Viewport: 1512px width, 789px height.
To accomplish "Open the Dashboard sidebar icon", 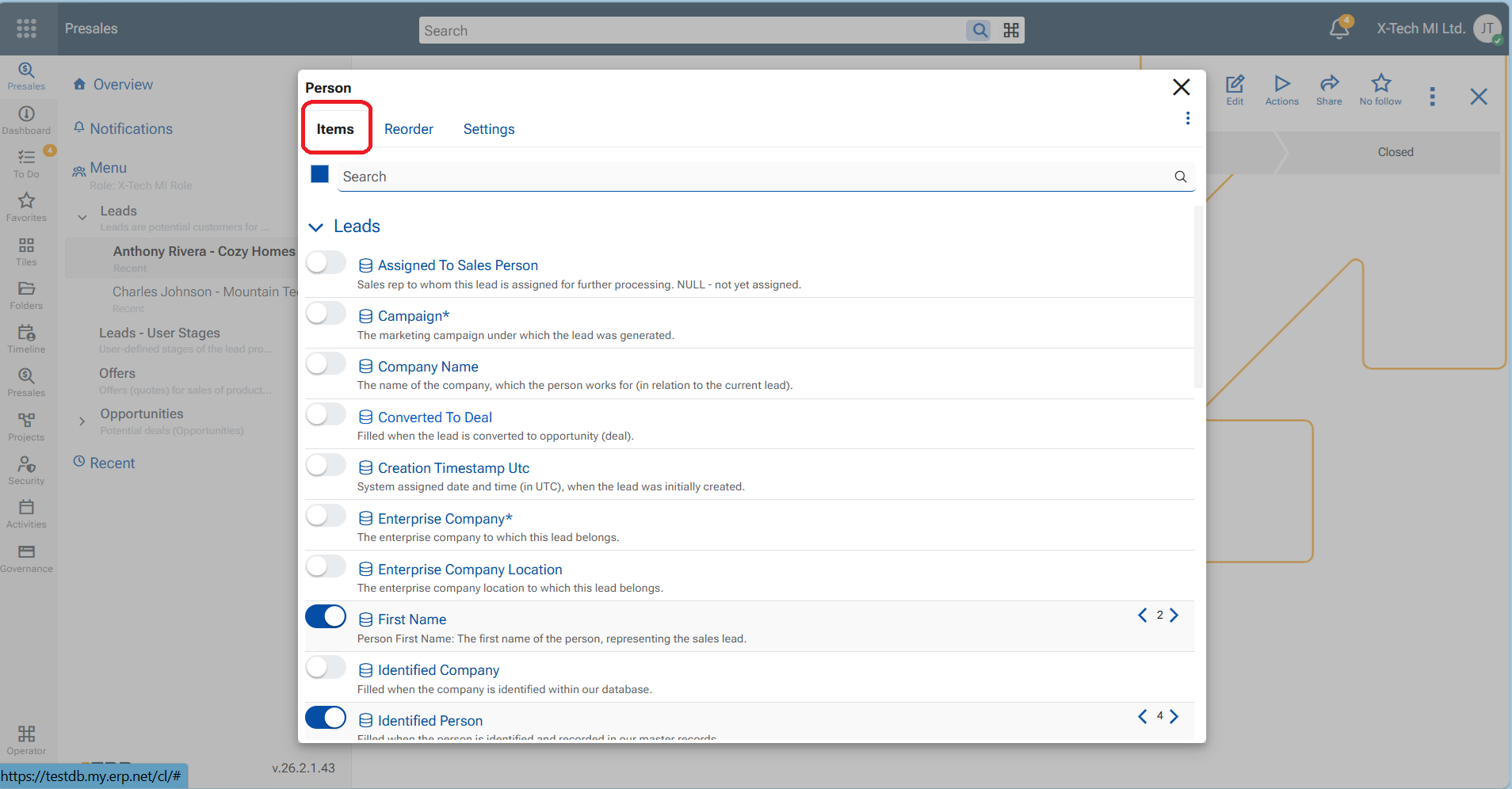I will pos(26,120).
